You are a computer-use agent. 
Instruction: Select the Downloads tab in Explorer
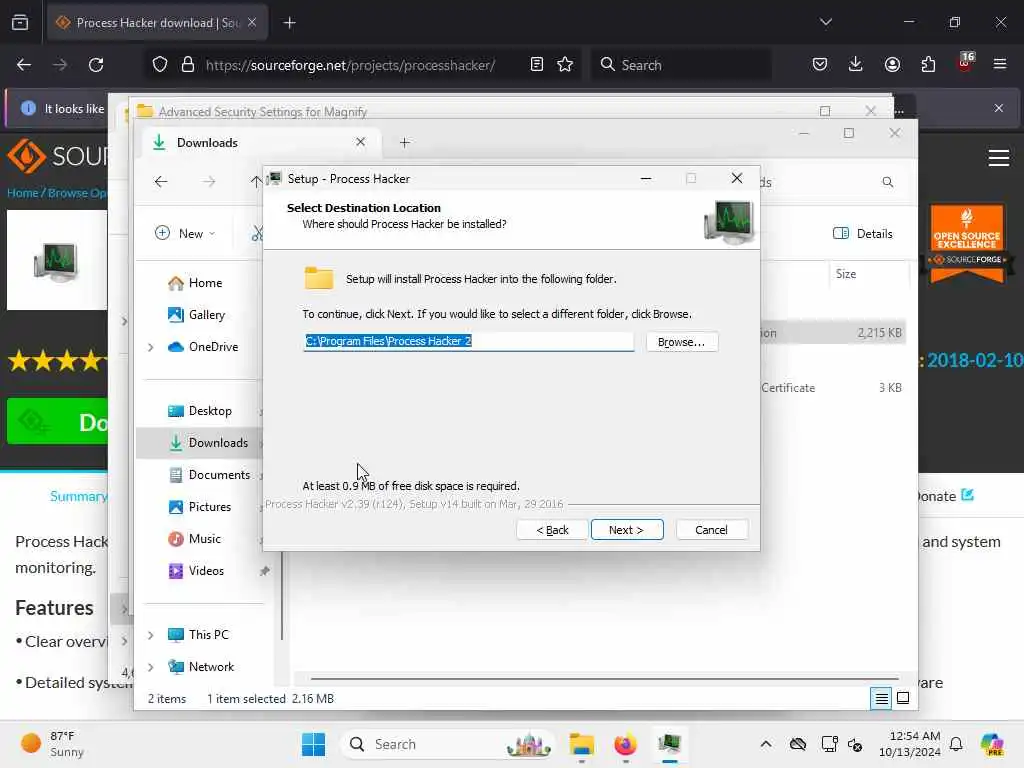click(x=261, y=142)
